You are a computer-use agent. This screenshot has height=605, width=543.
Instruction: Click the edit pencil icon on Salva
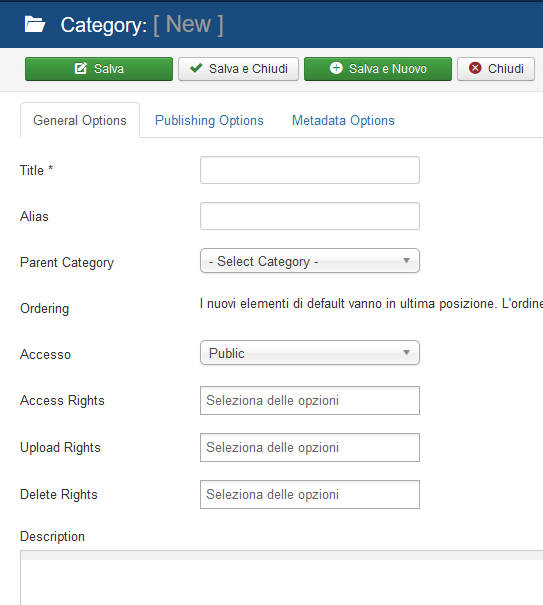click(x=81, y=68)
